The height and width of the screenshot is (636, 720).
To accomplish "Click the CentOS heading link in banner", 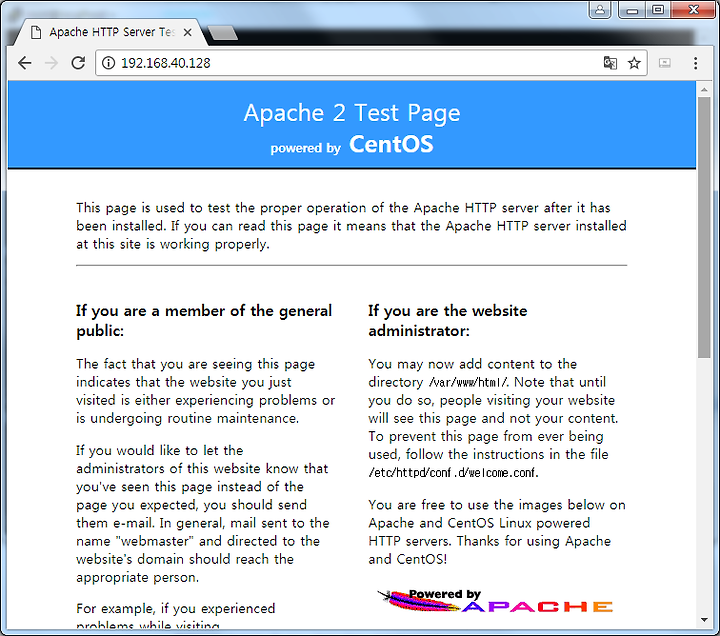I will pyautogui.click(x=391, y=144).
